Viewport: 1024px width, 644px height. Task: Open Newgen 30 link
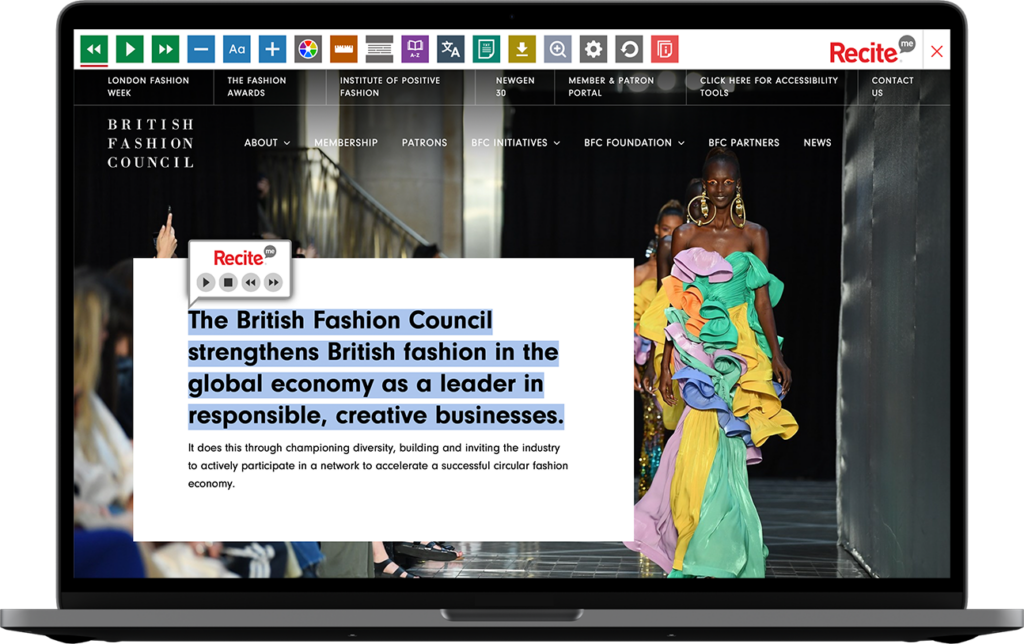(x=515, y=86)
